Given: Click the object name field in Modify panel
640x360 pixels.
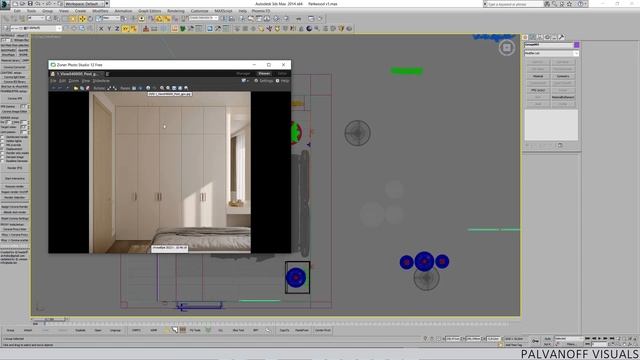Looking at the screenshot, I should (x=549, y=44).
